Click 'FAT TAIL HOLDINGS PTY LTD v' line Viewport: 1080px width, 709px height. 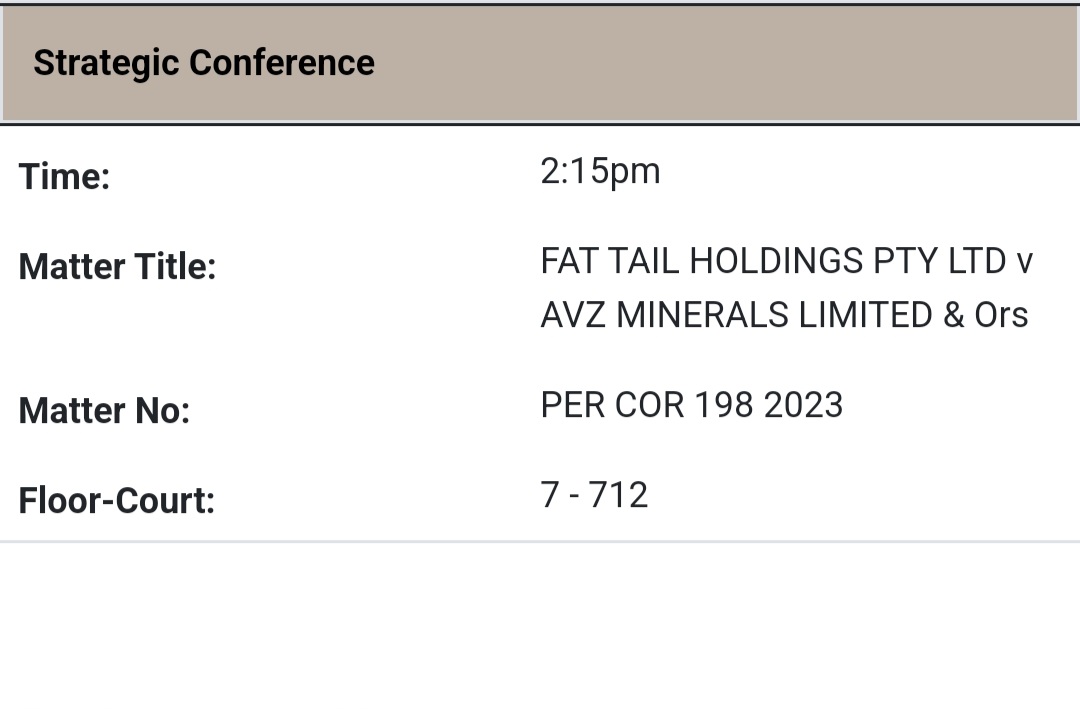pyautogui.click(x=786, y=261)
